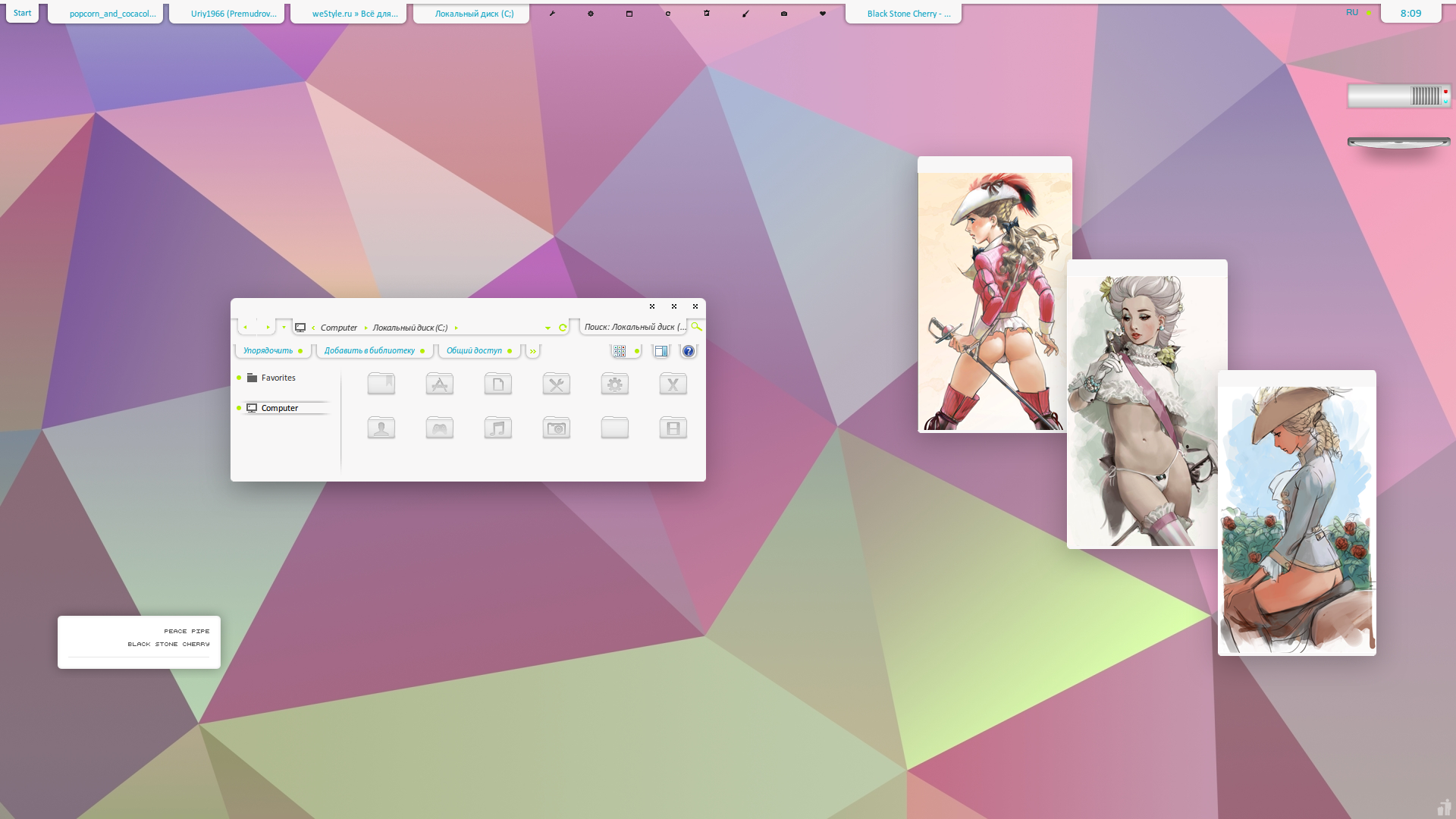Open the videos folder with film icon
This screenshot has height=819, width=1456.
tap(673, 428)
